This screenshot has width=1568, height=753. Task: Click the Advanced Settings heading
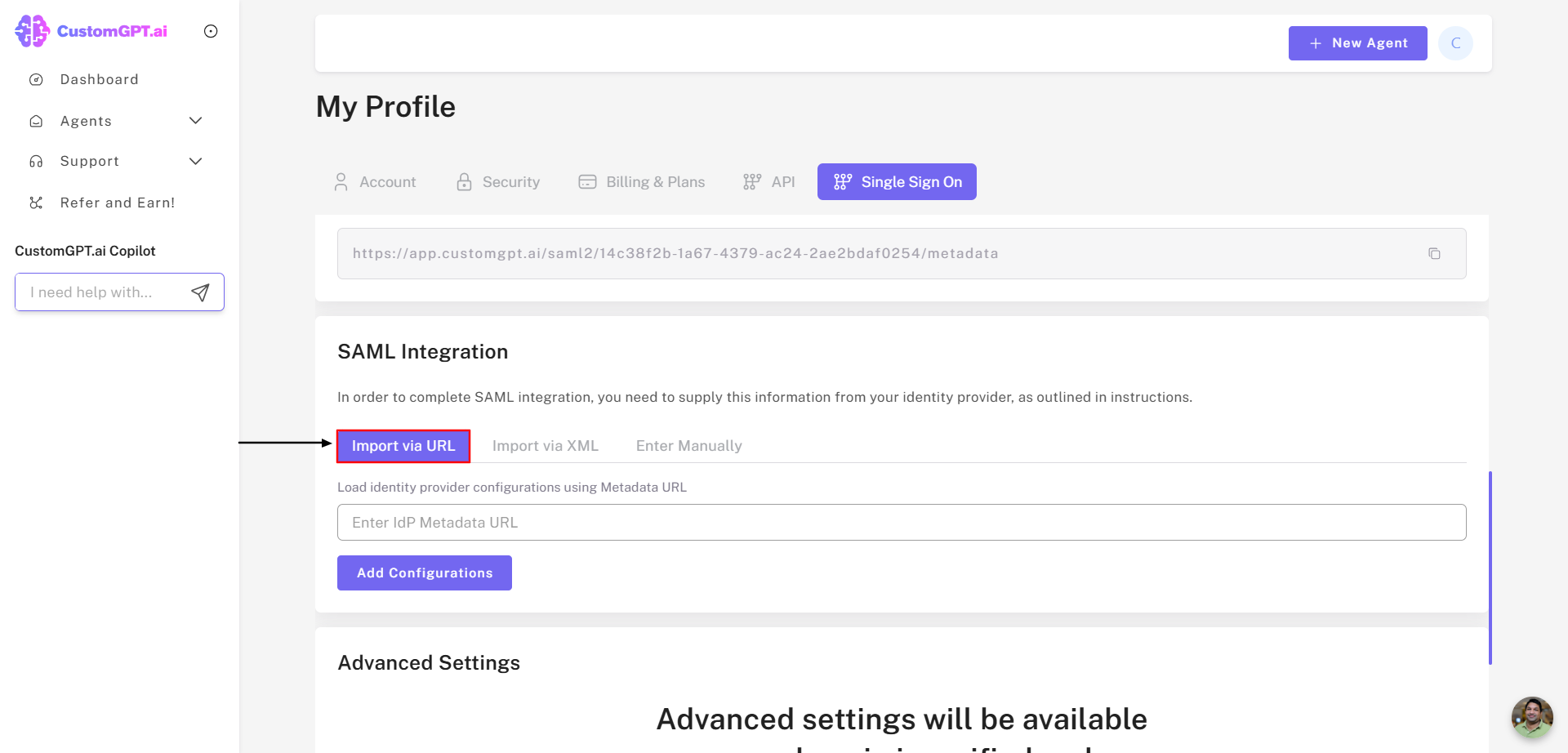[429, 662]
